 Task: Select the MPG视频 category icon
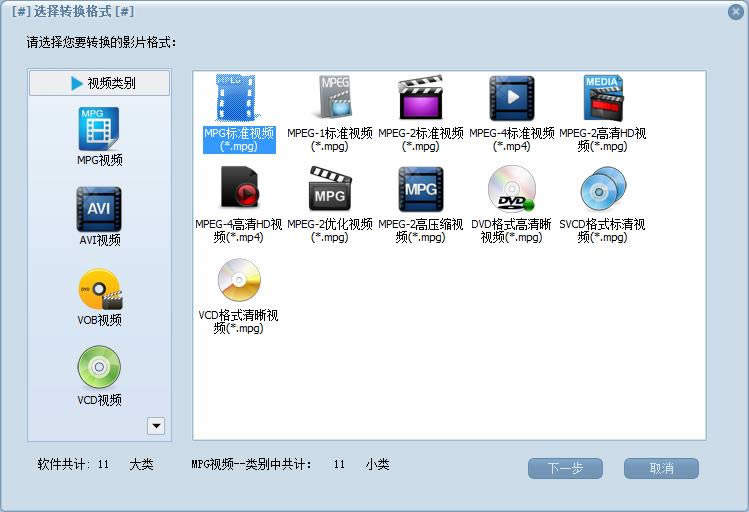tap(99, 128)
